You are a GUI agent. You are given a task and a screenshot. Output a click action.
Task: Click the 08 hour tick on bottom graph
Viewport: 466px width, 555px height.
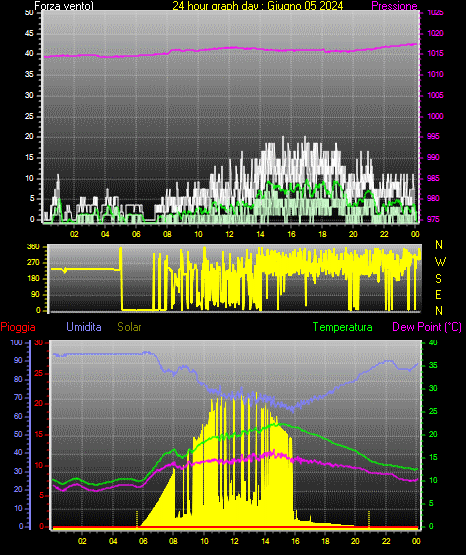(x=173, y=541)
